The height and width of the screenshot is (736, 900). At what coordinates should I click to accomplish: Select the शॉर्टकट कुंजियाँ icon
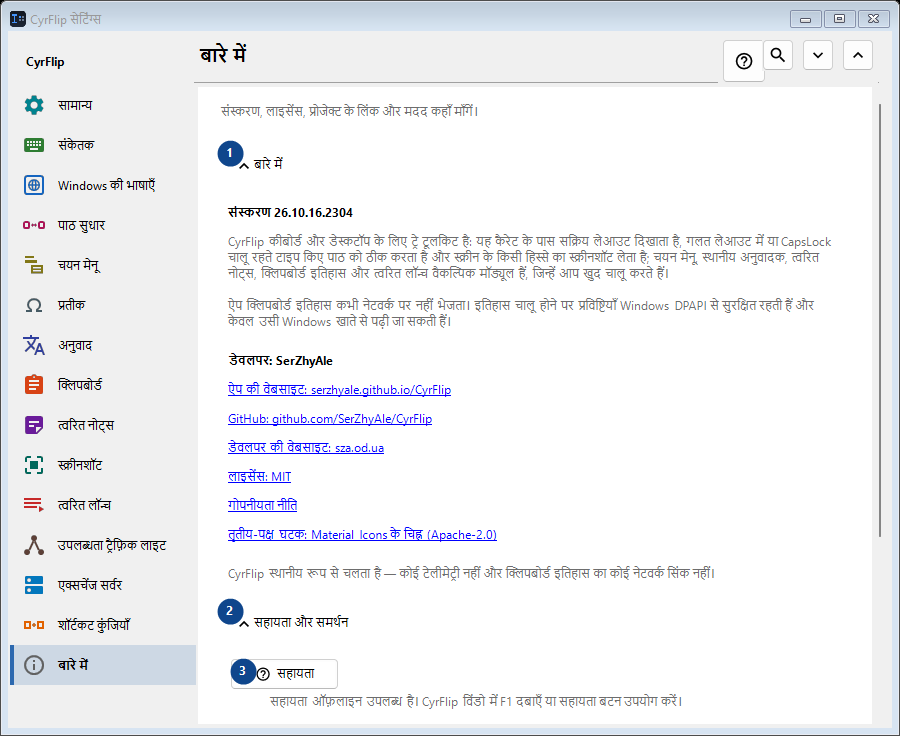click(x=34, y=625)
